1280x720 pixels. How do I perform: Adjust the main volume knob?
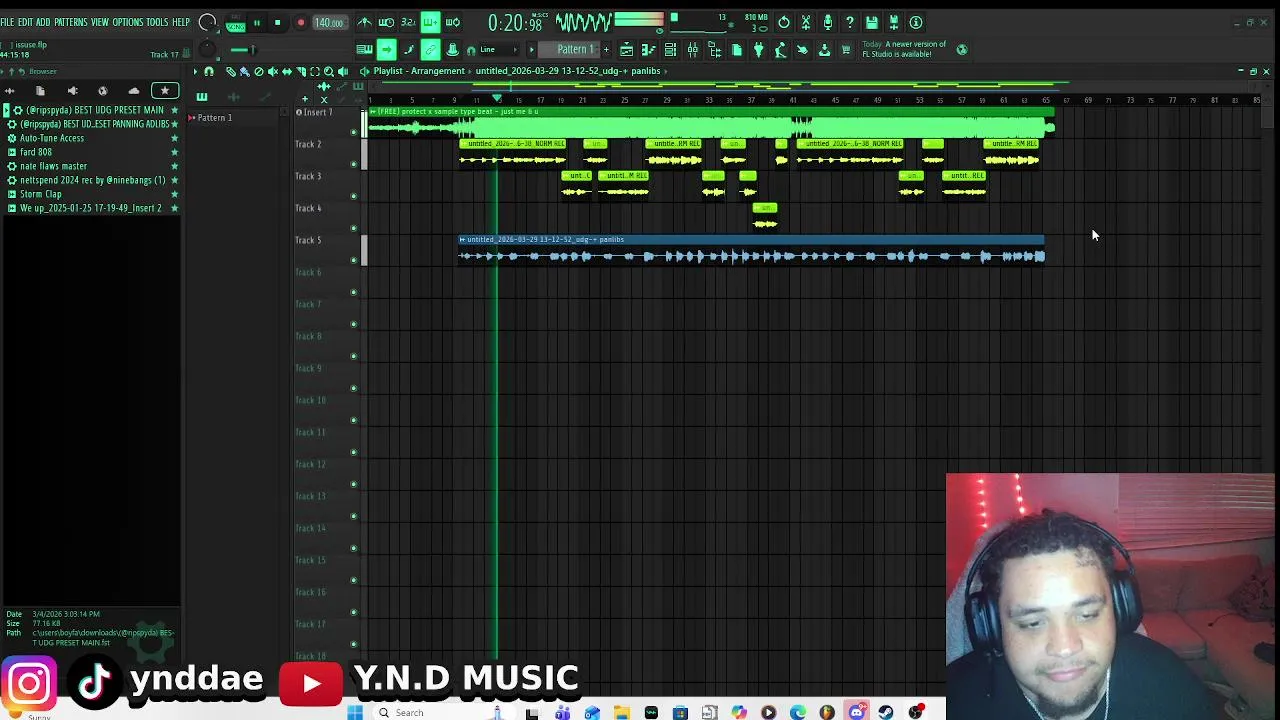coord(207,22)
